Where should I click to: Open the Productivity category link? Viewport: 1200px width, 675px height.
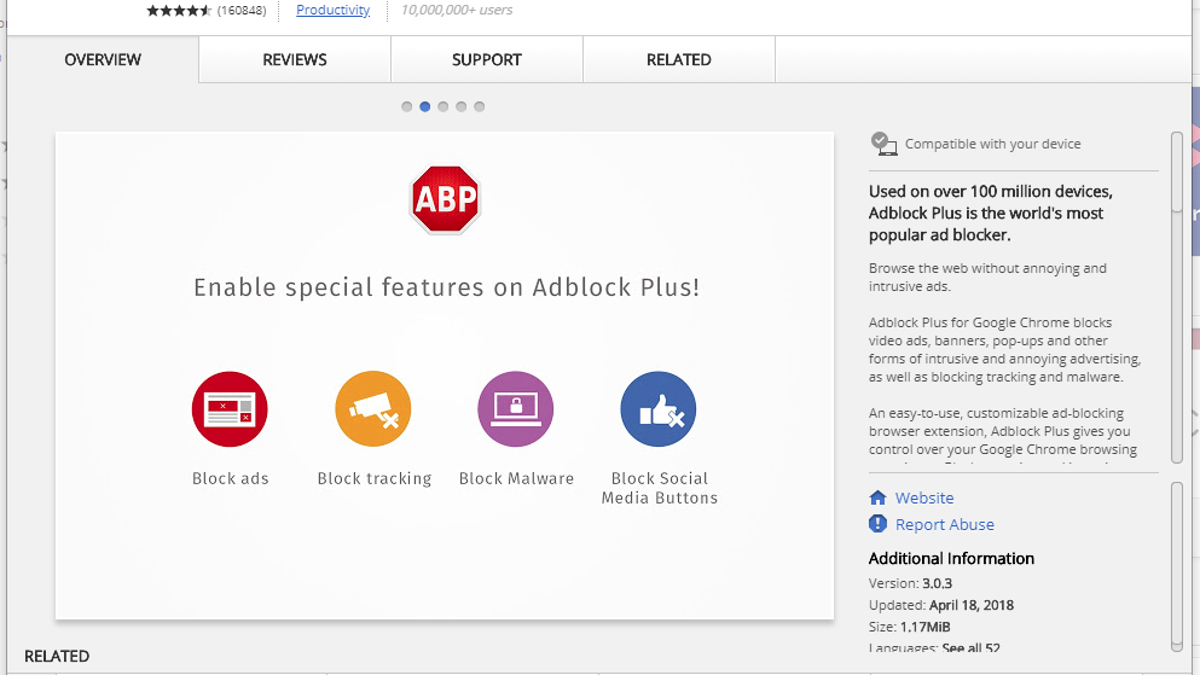tap(333, 10)
